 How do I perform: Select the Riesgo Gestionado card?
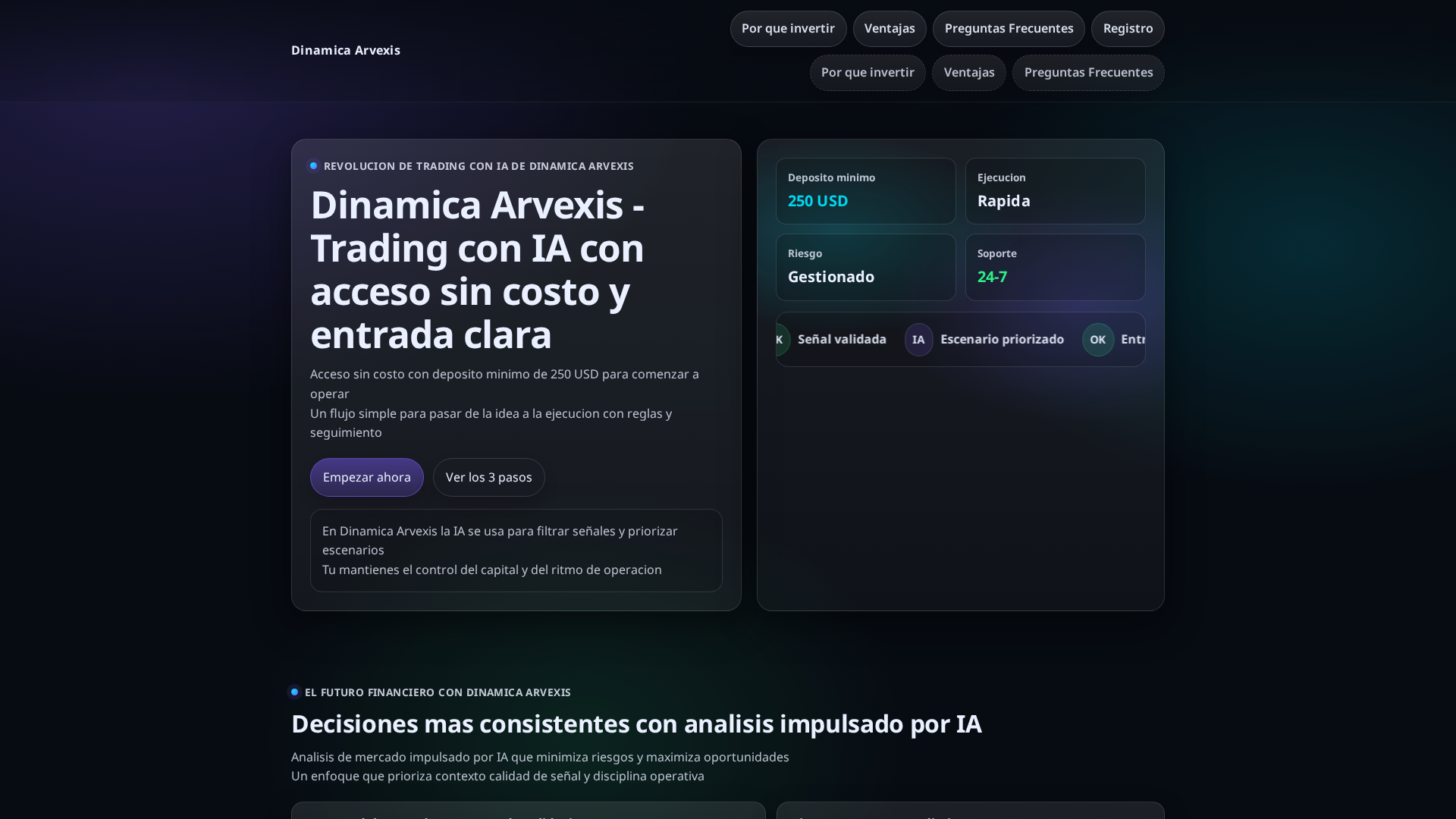(x=866, y=267)
